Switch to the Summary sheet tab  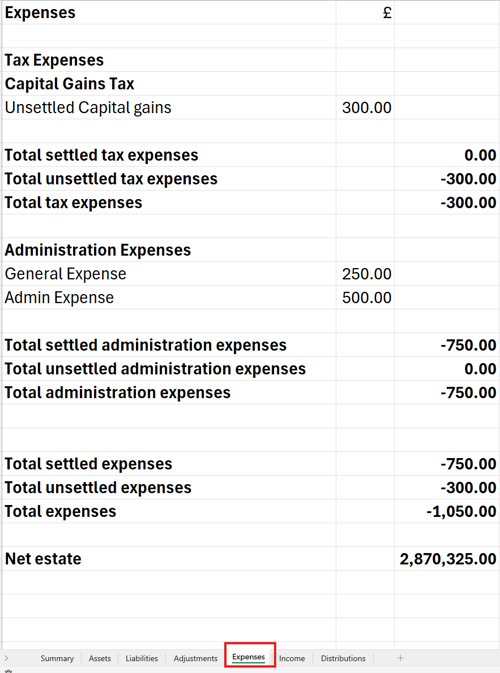point(57,658)
